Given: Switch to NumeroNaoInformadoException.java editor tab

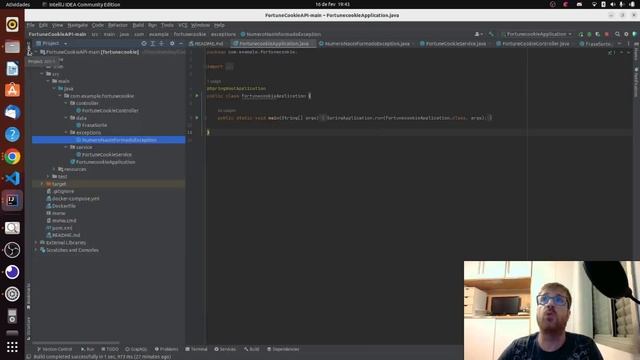Looking at the screenshot, I should point(367,44).
